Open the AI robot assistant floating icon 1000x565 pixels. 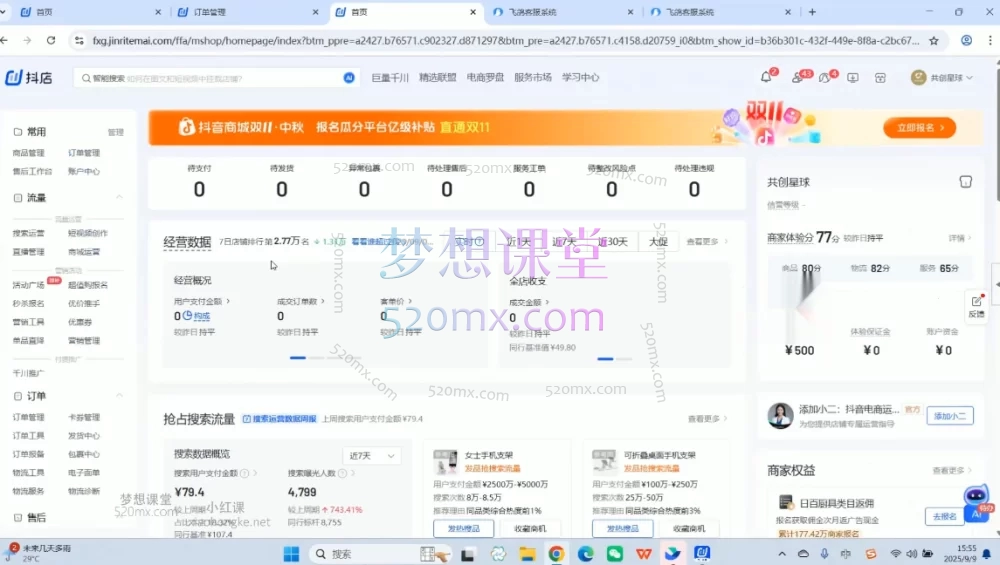click(x=976, y=504)
